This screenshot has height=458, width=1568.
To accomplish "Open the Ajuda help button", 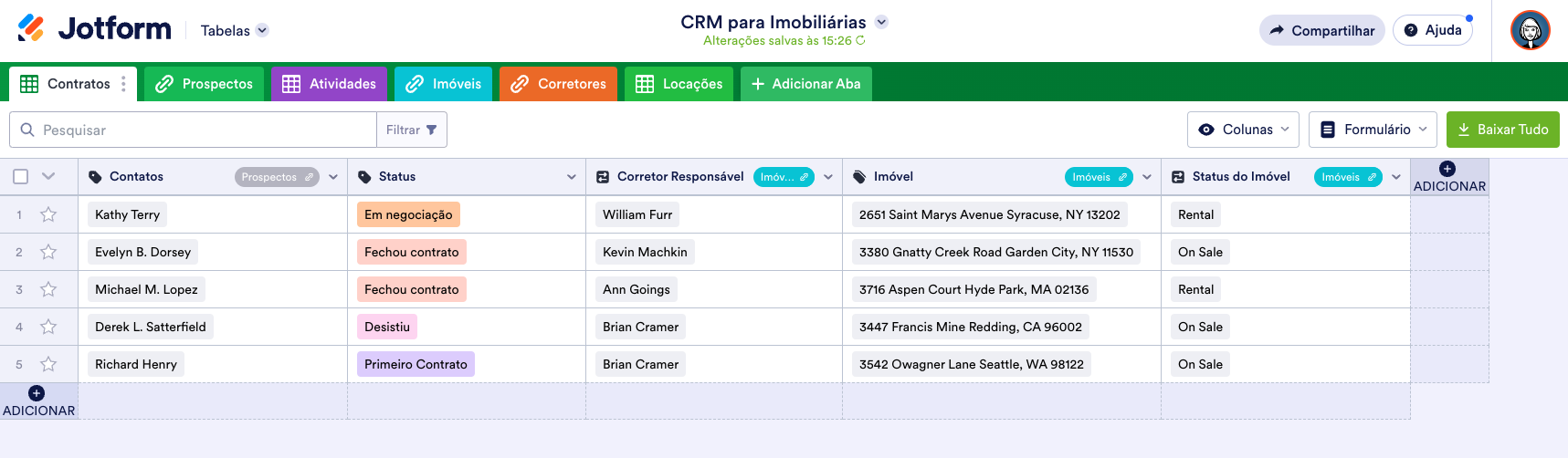I will tap(1433, 30).
